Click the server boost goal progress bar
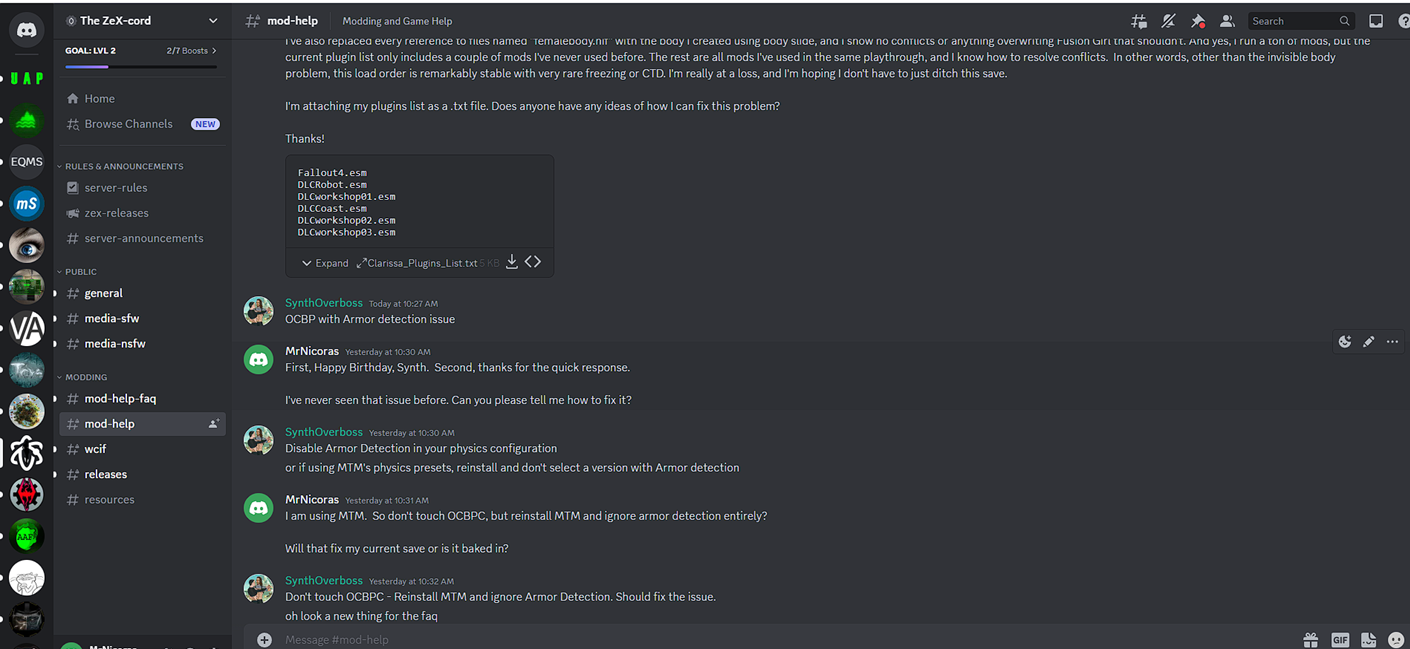Image resolution: width=1410 pixels, height=649 pixels. 141,67
